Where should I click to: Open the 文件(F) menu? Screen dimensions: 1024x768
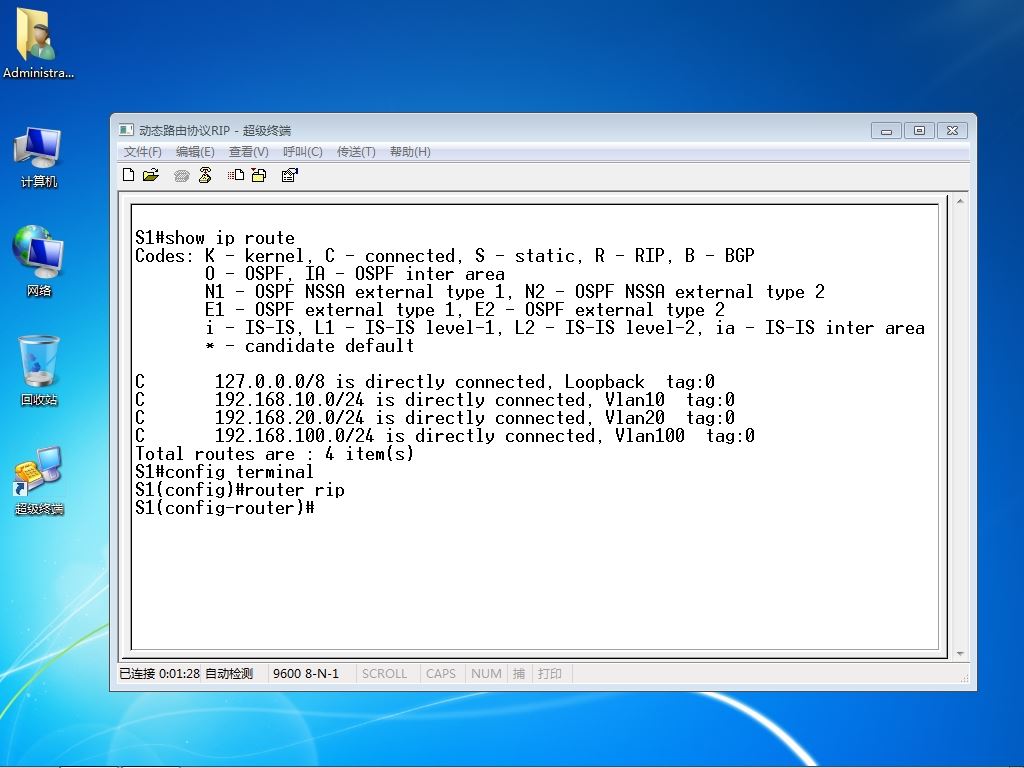[x=142, y=152]
